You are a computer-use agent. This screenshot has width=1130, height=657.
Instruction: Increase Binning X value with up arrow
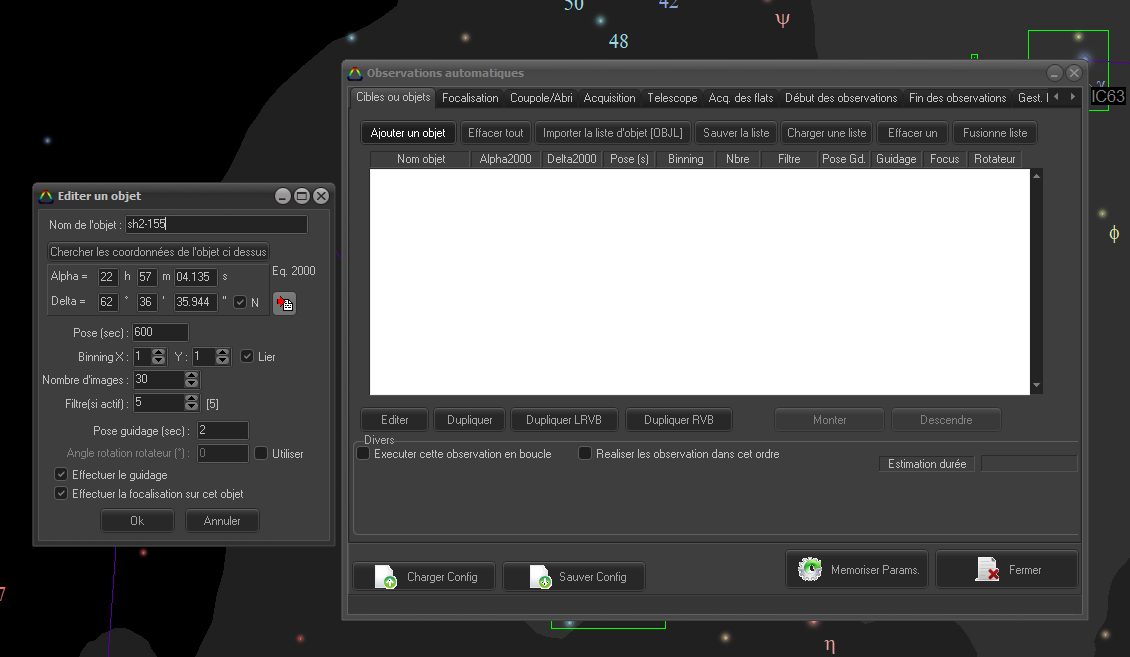[x=159, y=352]
